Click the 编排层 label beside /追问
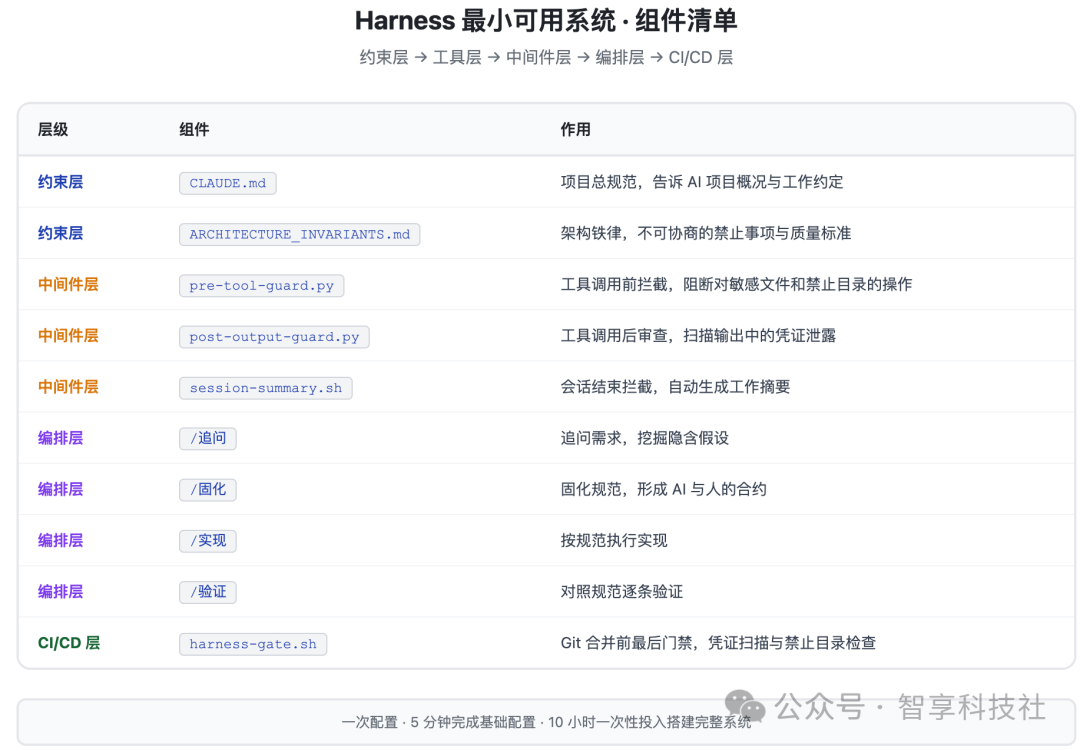1080x750 pixels. 61,438
